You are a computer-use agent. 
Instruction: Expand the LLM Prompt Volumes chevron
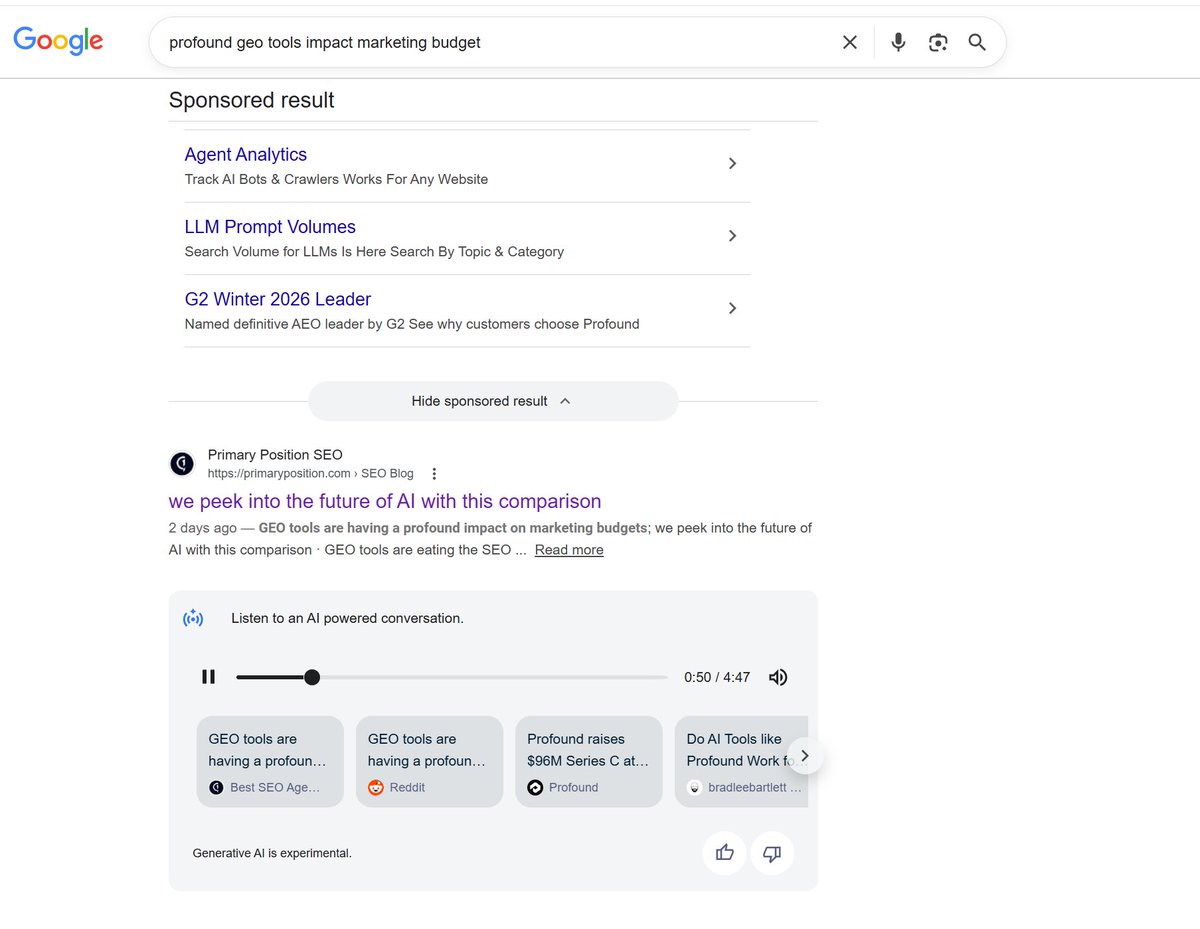732,236
